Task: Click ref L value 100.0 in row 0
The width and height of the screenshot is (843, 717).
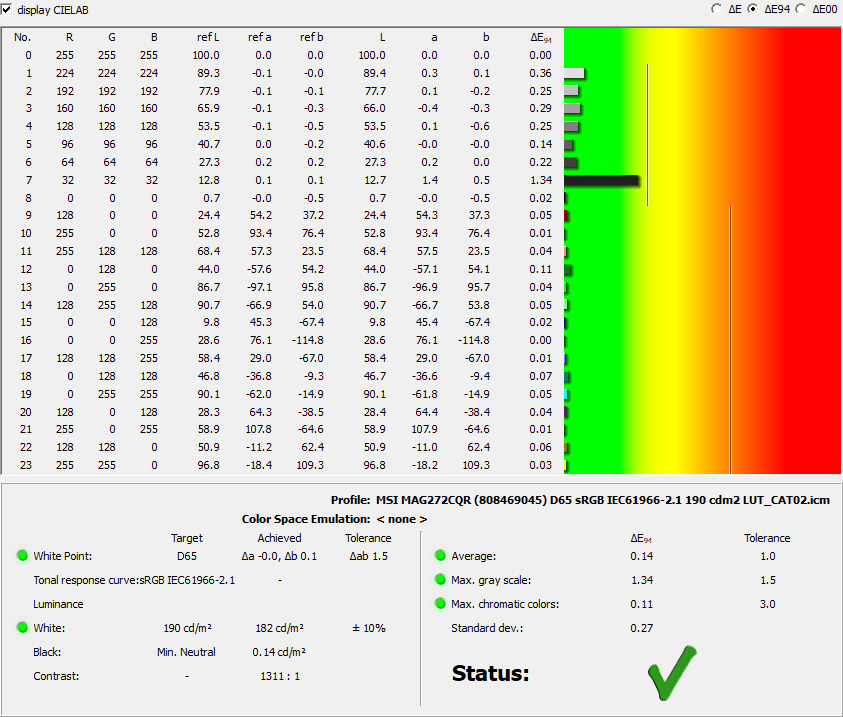Action: pyautogui.click(x=206, y=55)
